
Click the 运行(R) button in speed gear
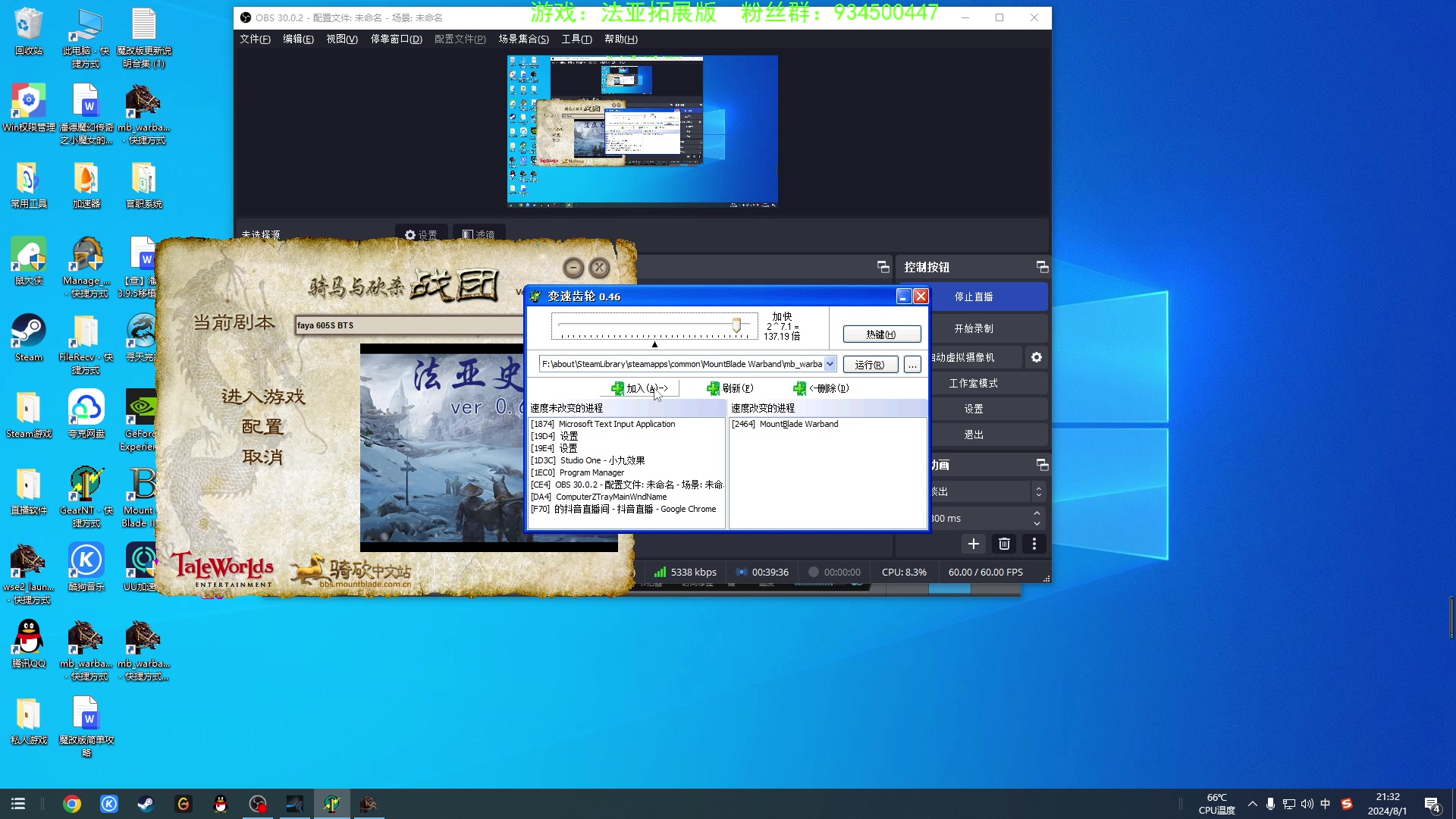870,365
